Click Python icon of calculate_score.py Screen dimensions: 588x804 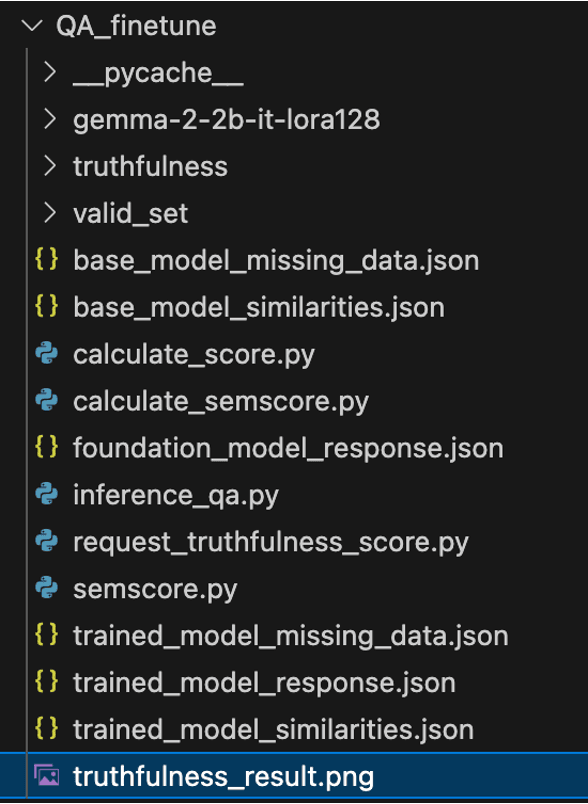(47, 354)
